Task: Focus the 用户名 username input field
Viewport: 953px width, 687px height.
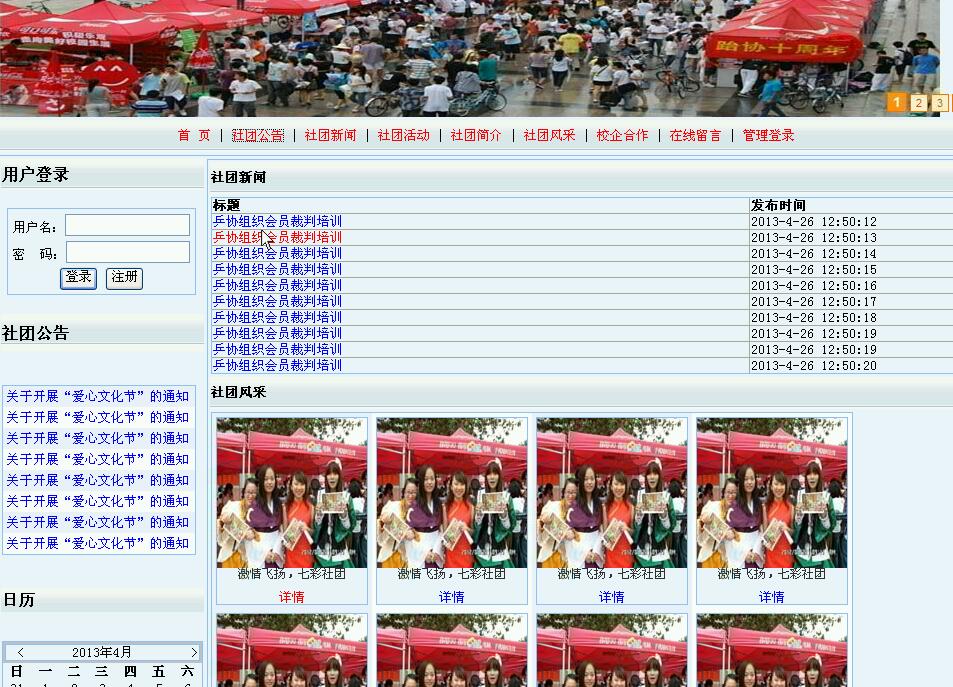Action: coord(128,225)
